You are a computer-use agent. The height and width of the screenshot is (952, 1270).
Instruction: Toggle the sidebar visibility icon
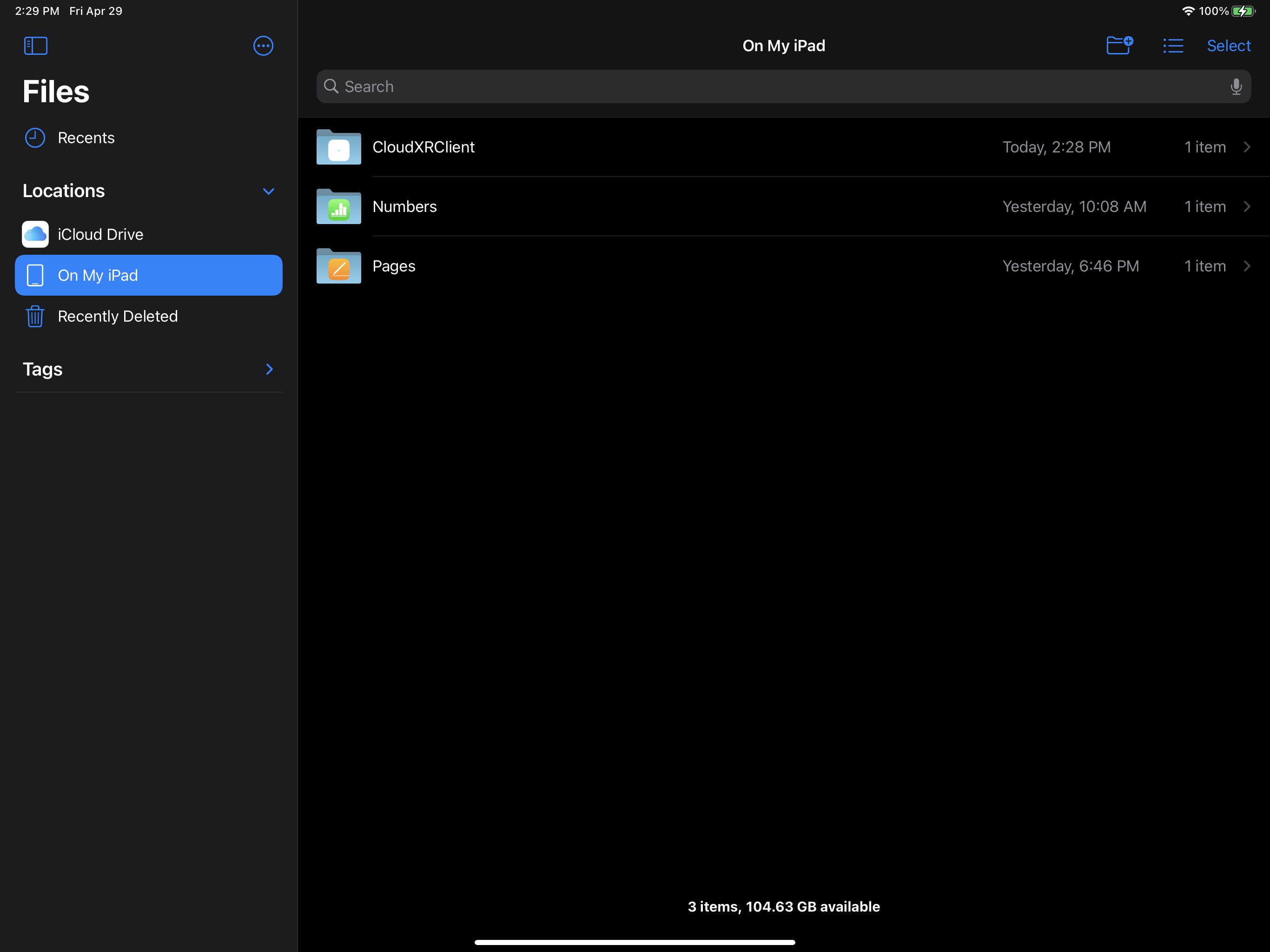point(36,46)
